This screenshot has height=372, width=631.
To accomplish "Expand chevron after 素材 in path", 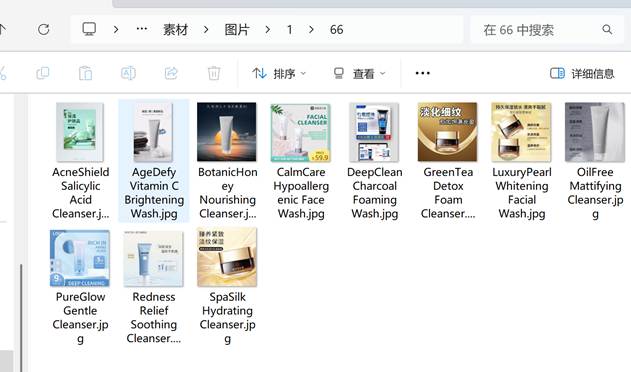I will 206,29.
